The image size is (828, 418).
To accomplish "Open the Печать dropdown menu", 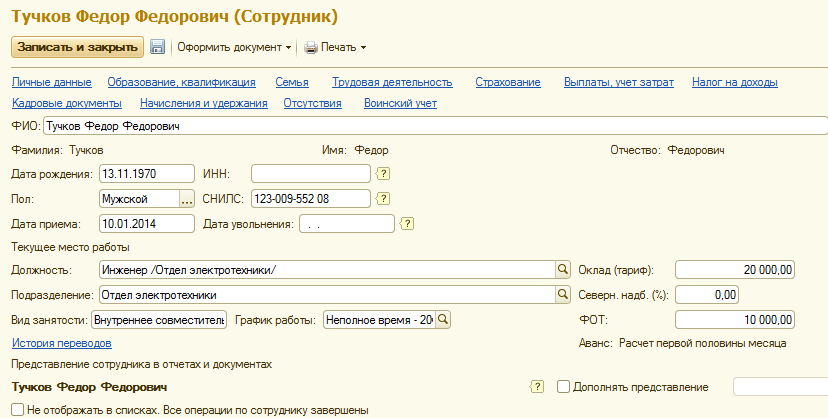I will point(363,47).
